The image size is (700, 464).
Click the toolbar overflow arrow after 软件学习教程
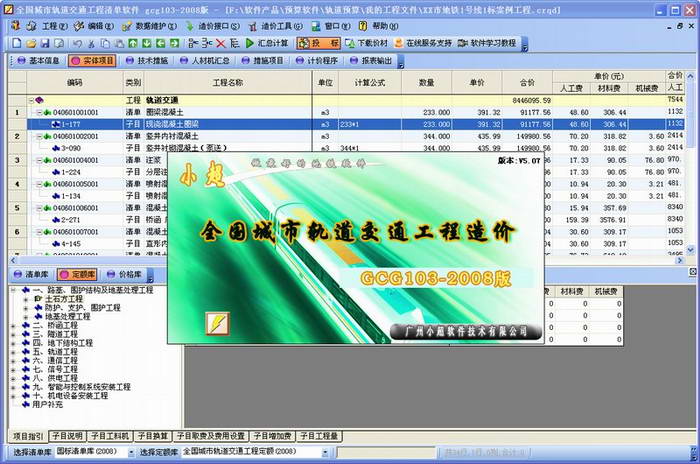point(525,44)
